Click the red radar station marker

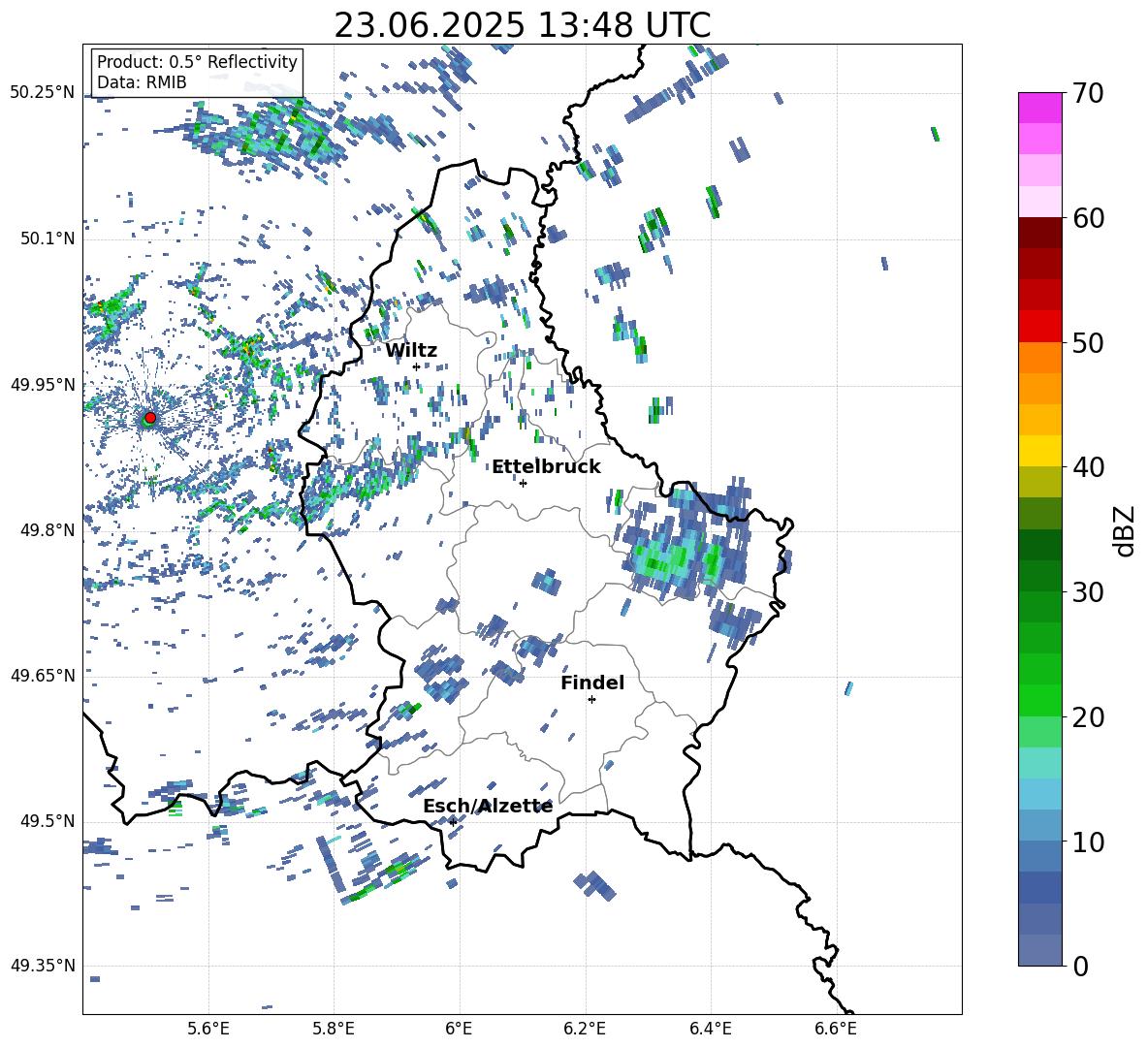tap(150, 417)
